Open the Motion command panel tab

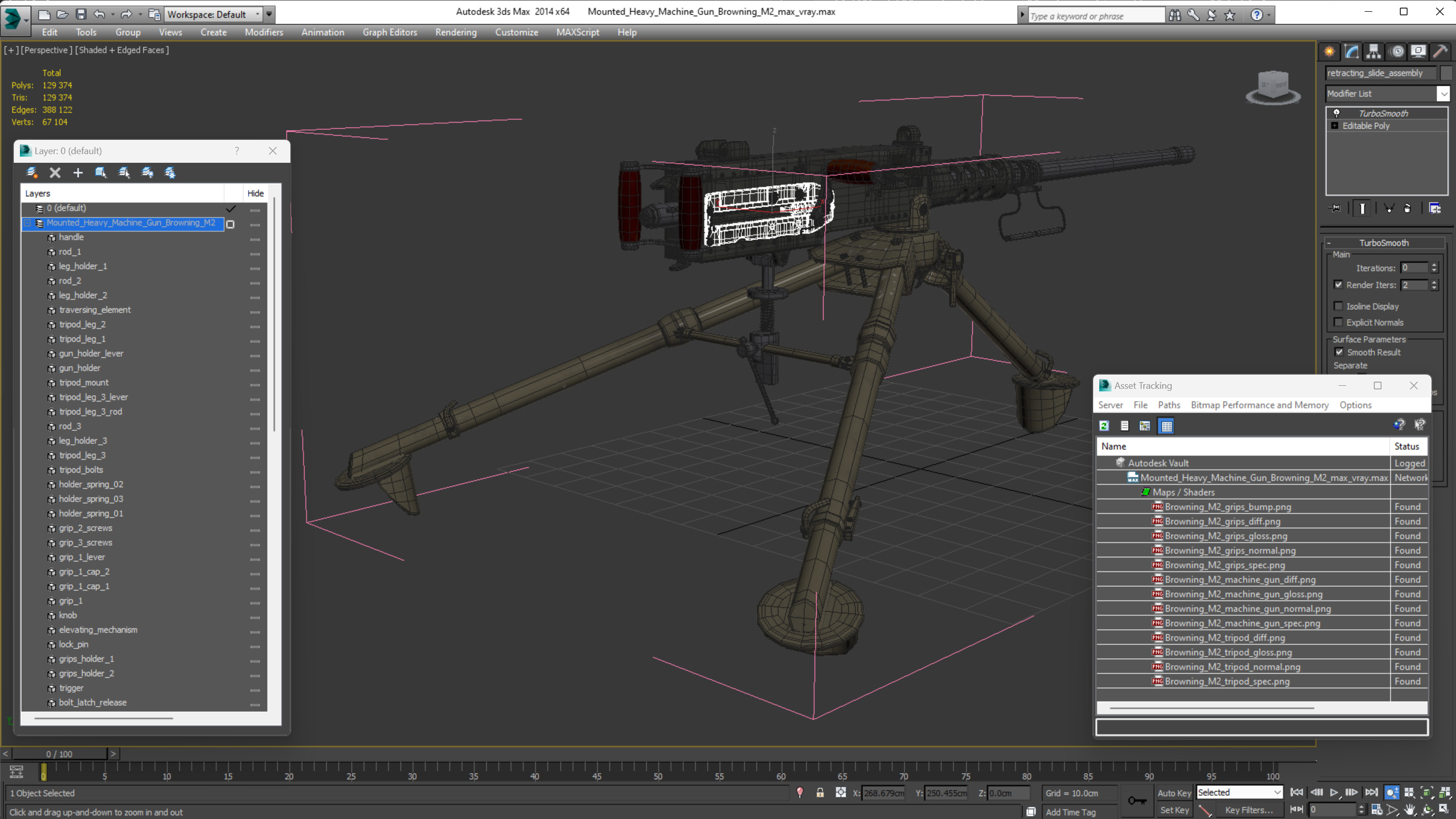click(x=1397, y=52)
